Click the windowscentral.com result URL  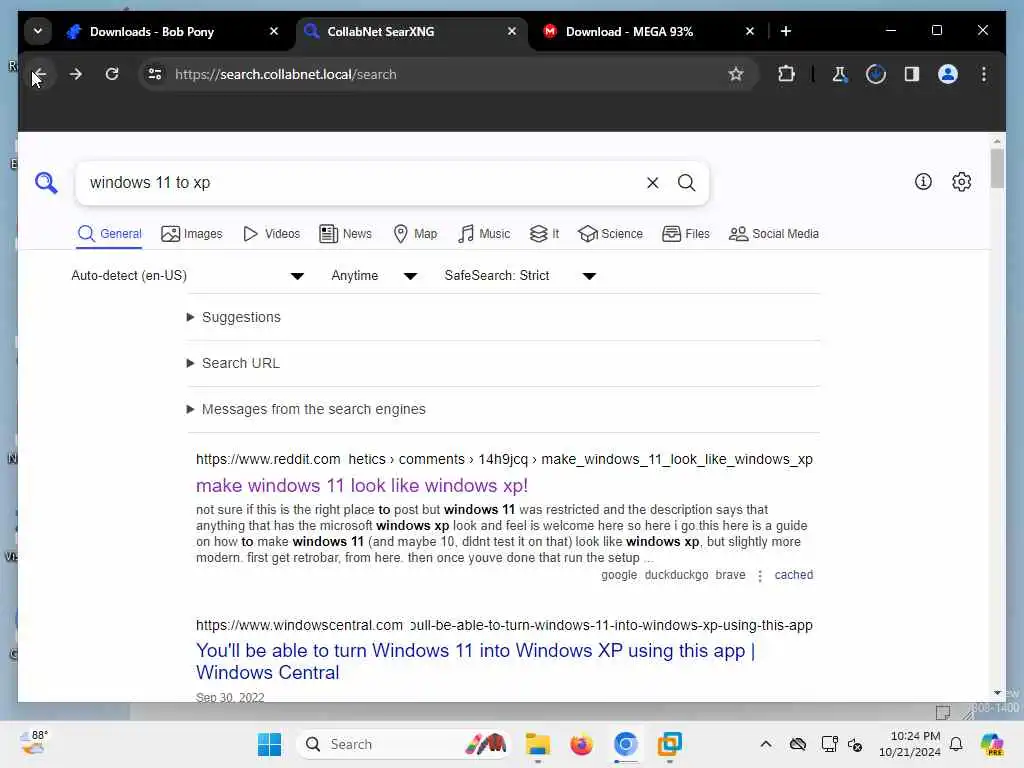pyautogui.click(x=504, y=626)
